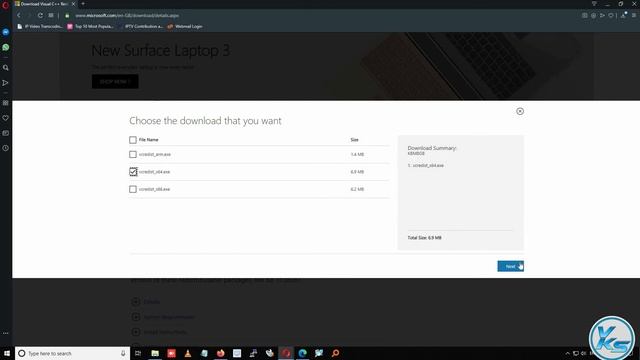
Task: Open Microsoft Edge from the taskbar
Action: pos(302,353)
